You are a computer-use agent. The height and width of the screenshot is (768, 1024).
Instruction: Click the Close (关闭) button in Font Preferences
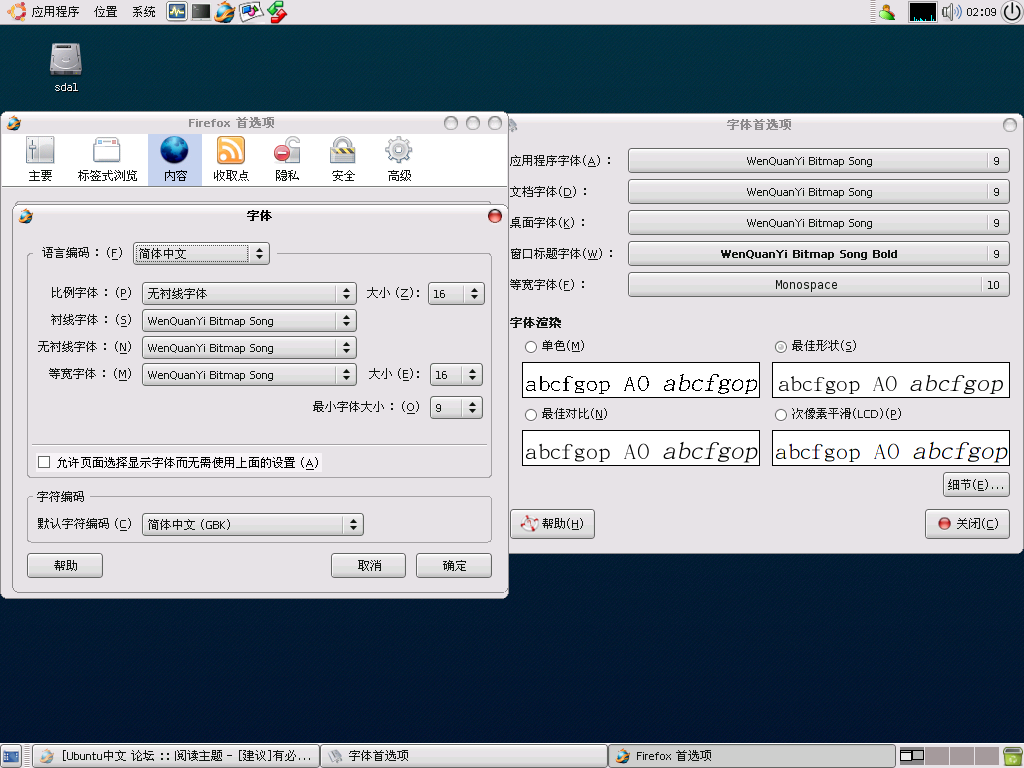(x=967, y=524)
